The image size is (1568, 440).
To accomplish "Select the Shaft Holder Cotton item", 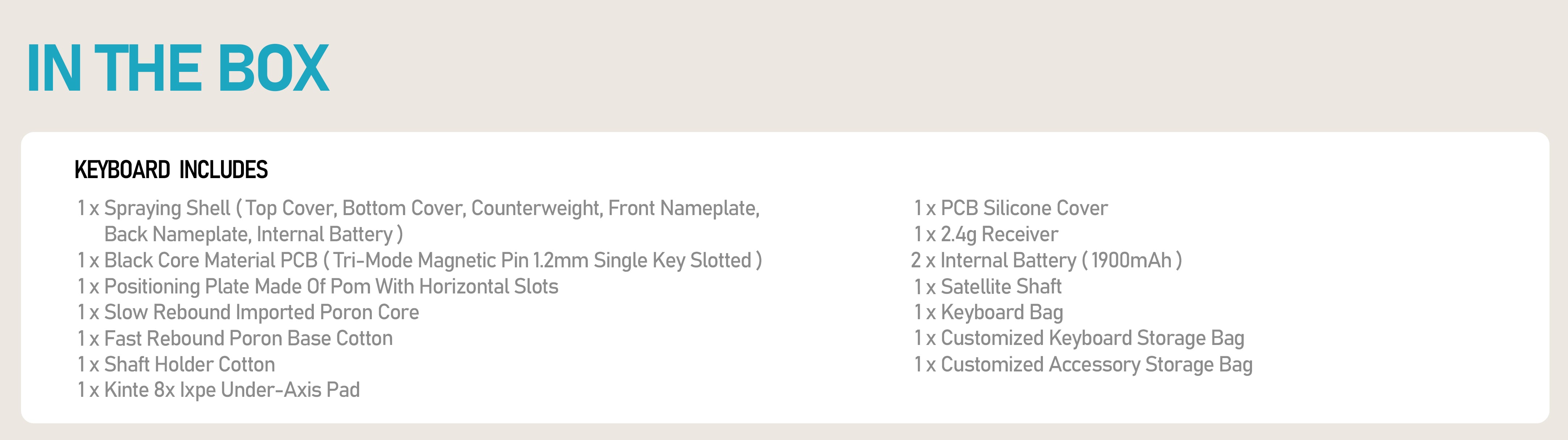I will click(x=176, y=365).
